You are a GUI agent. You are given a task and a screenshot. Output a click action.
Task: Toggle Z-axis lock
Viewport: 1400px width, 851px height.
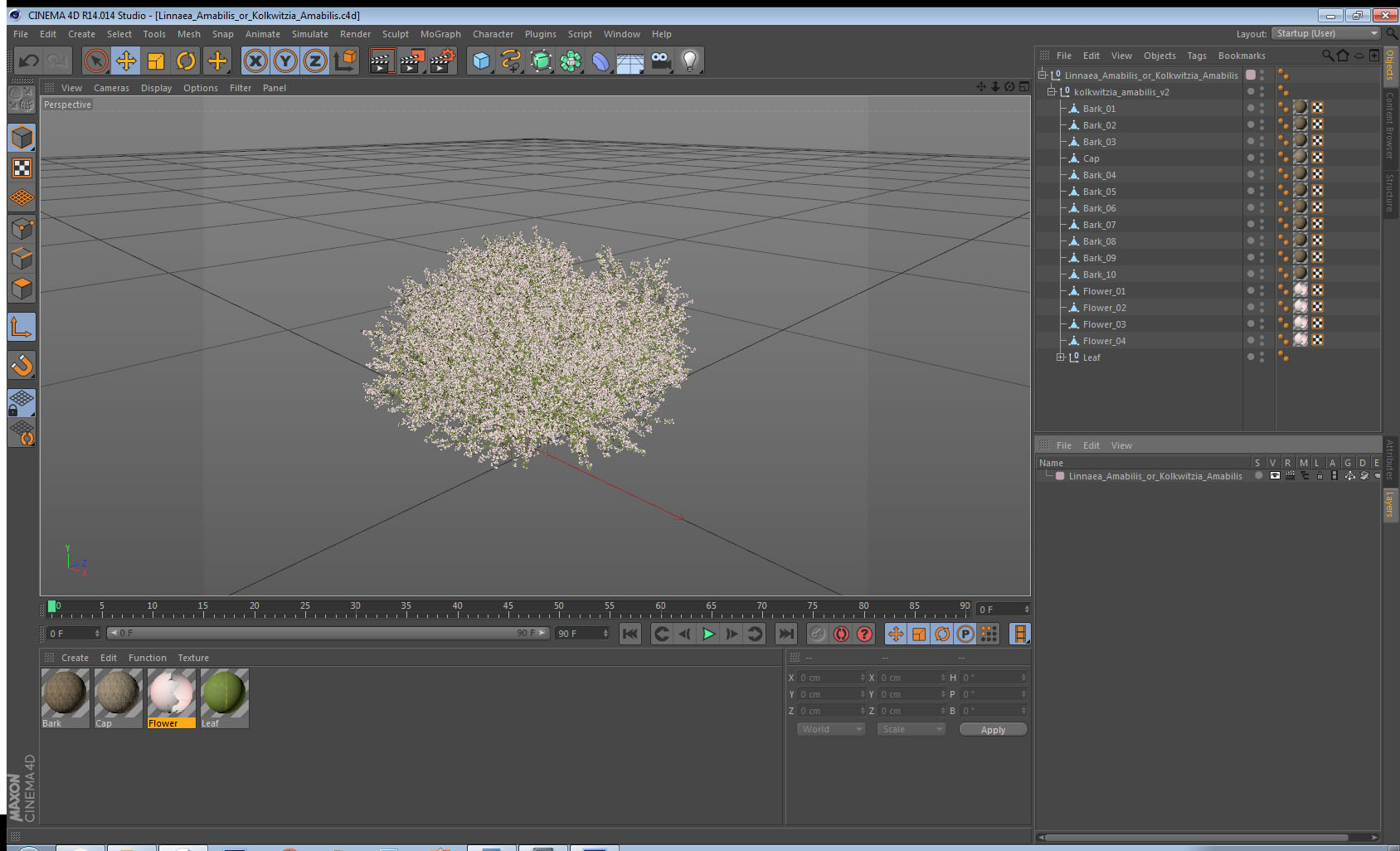click(315, 61)
